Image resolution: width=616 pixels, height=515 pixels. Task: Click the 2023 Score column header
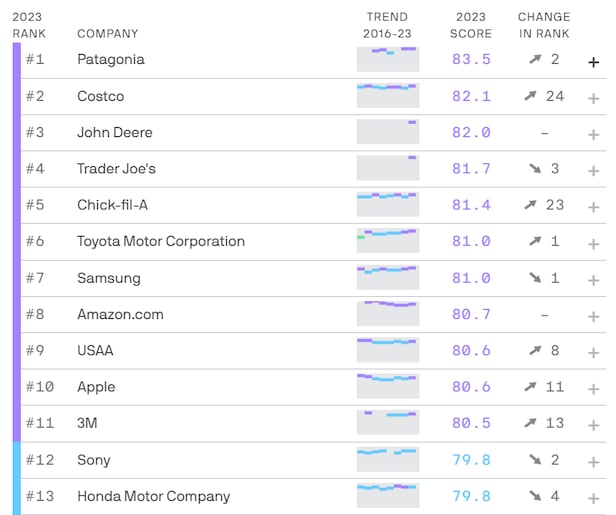(x=471, y=25)
